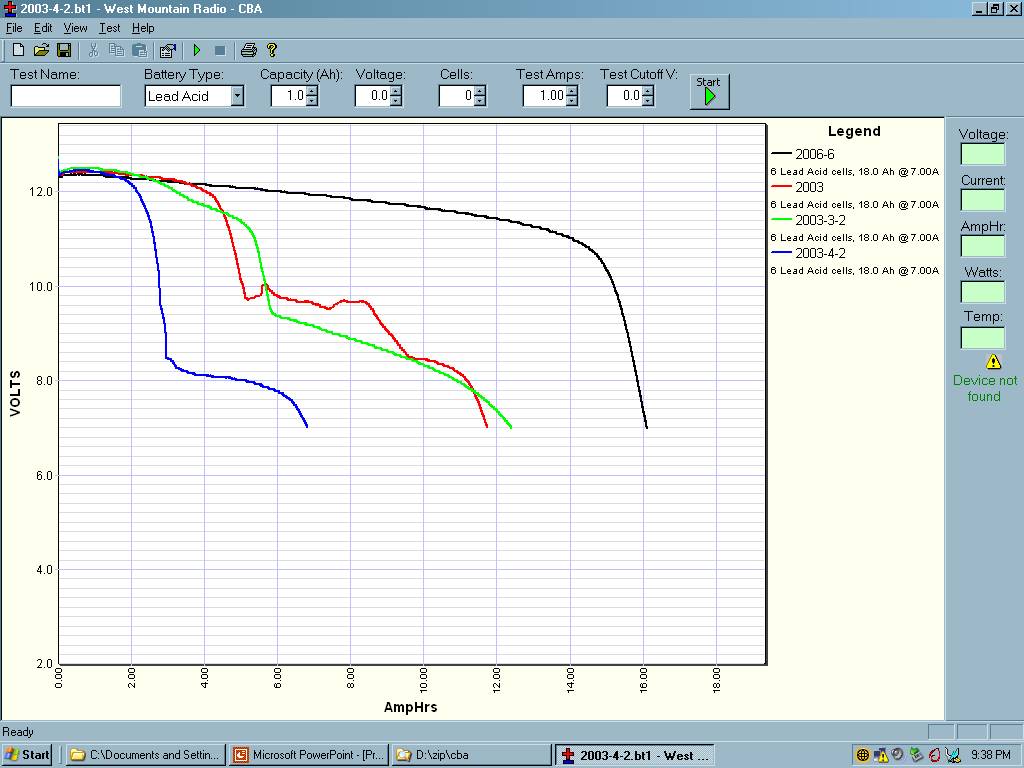
Task: Select the red 2003 legend entry
Action: 797,187
